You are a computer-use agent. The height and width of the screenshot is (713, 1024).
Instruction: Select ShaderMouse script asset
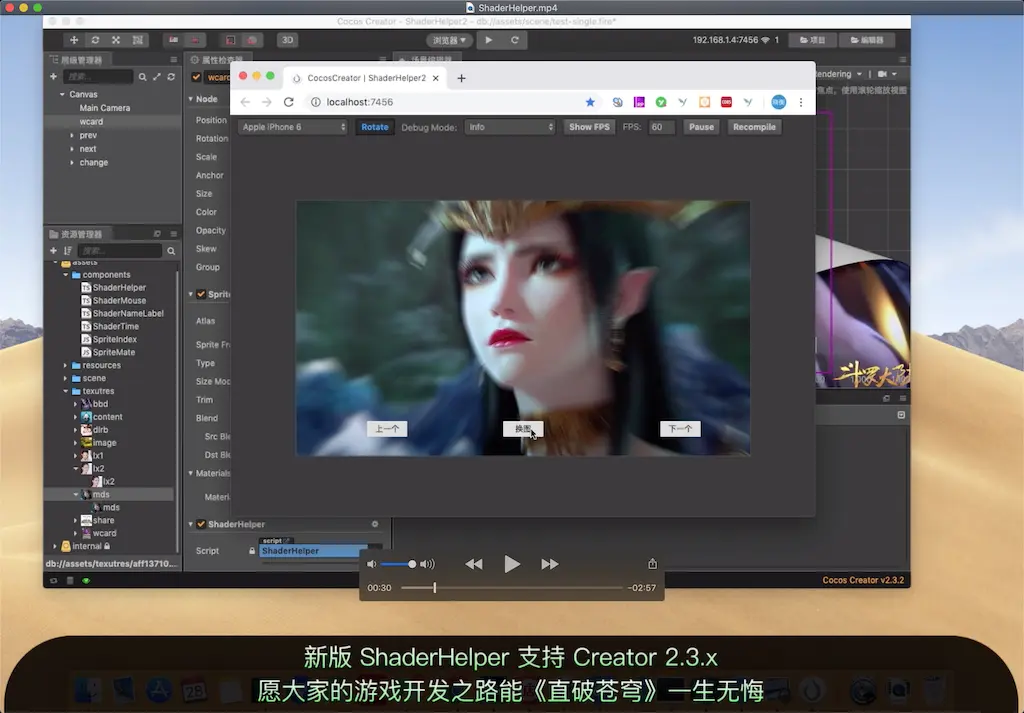pyautogui.click(x=119, y=300)
